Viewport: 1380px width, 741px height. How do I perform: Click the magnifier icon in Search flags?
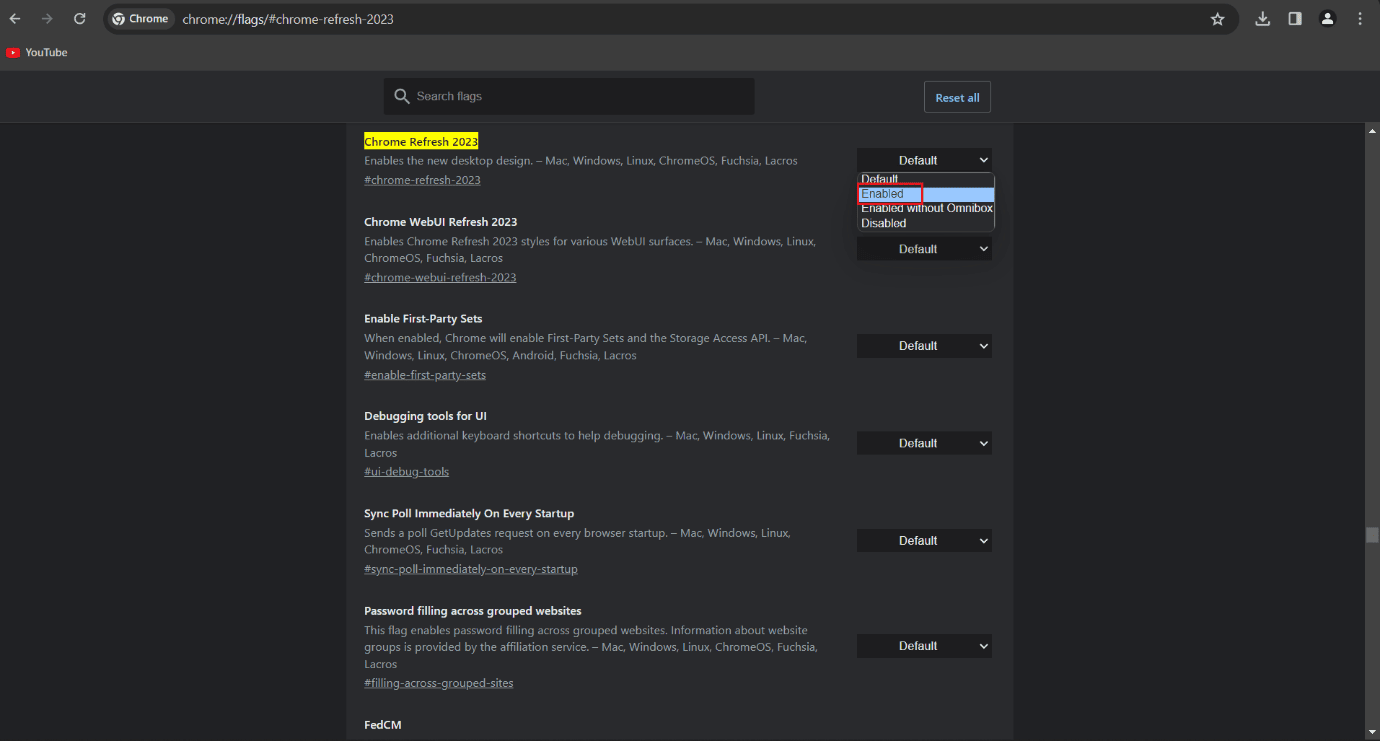click(x=402, y=96)
